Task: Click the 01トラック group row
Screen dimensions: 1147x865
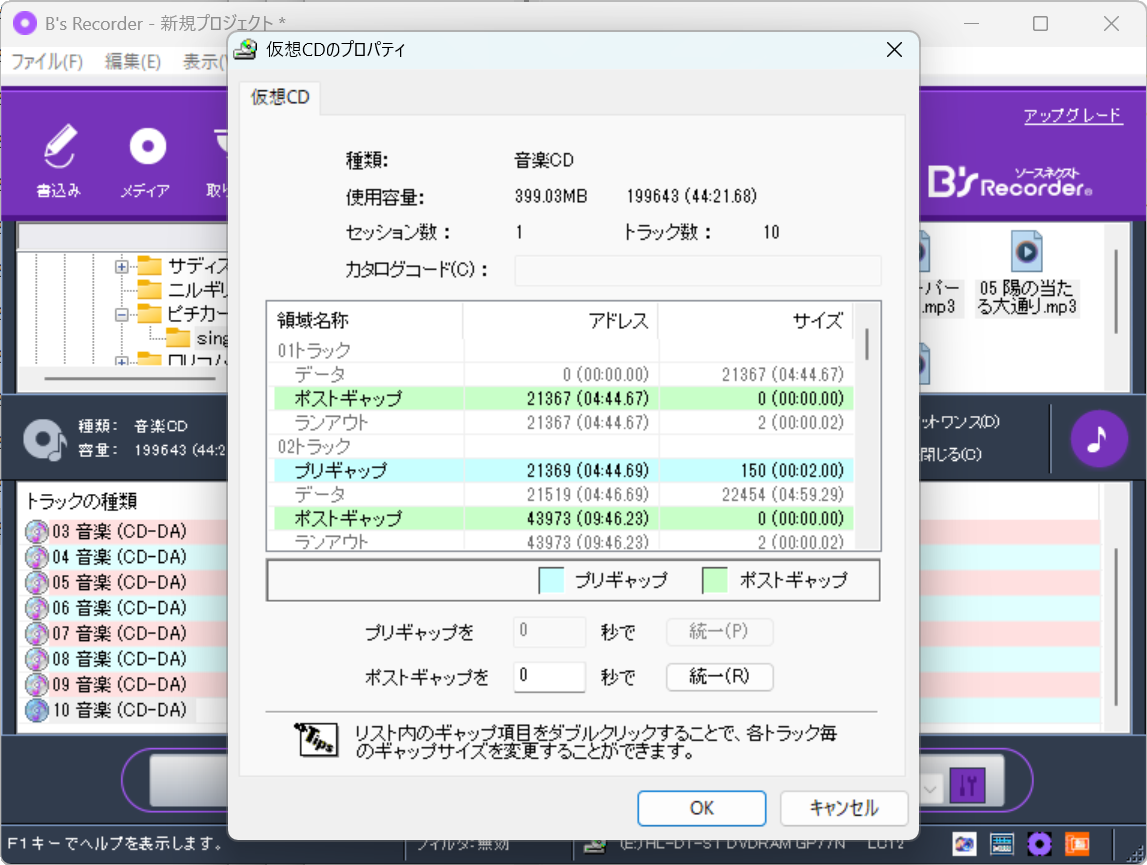Action: pos(563,351)
